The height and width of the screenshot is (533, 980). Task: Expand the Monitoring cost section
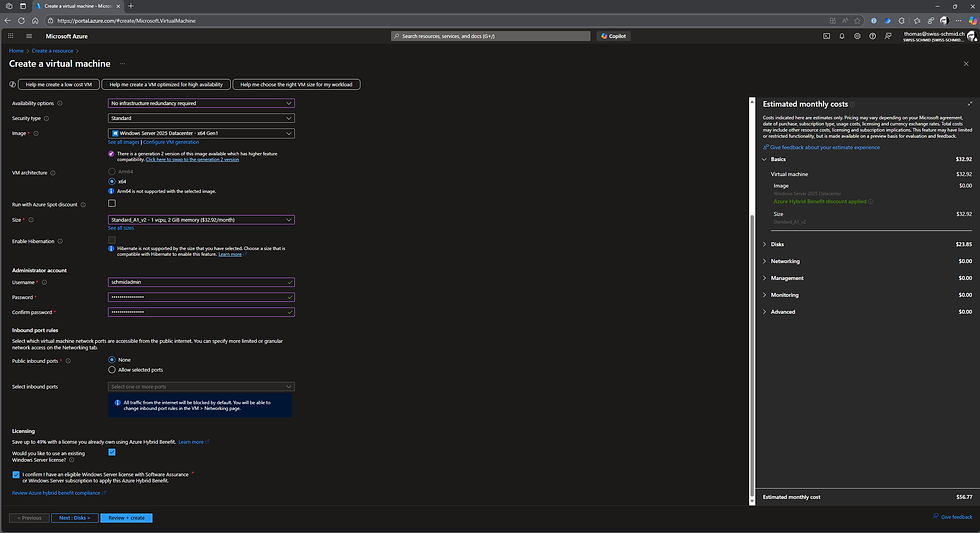(x=764, y=295)
